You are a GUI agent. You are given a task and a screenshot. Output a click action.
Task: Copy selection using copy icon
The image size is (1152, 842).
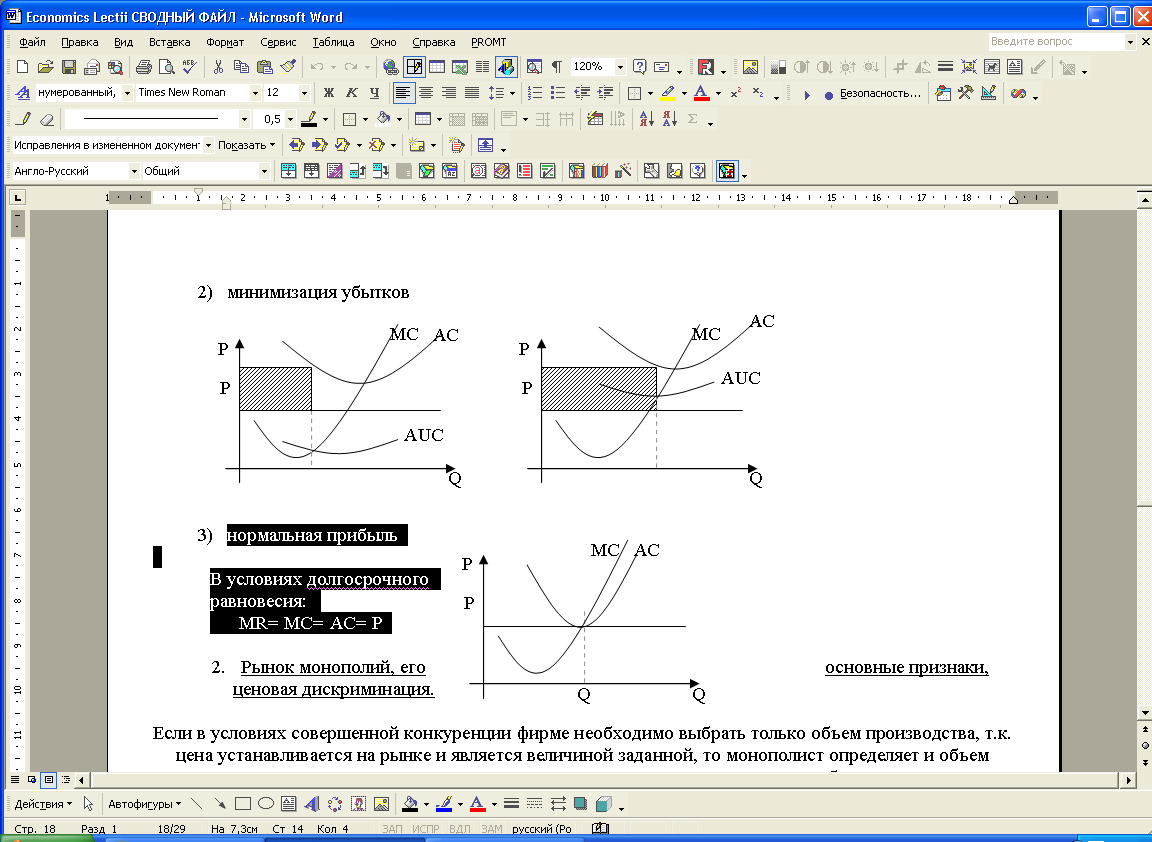coord(241,68)
